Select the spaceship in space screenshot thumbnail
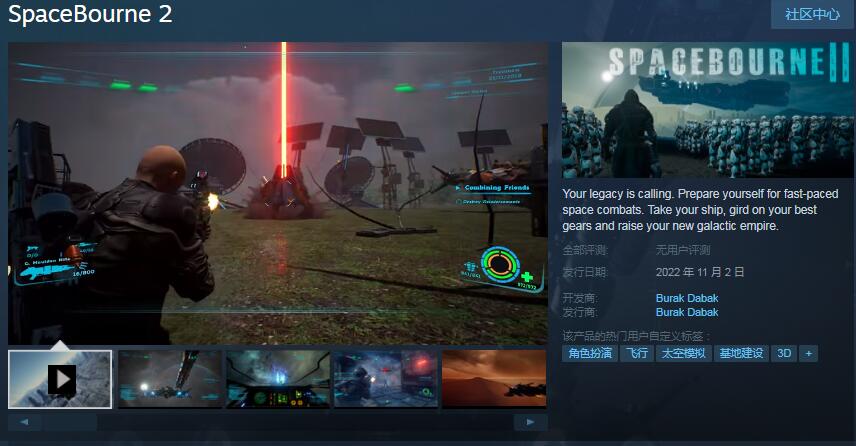The image size is (856, 446). (170, 379)
